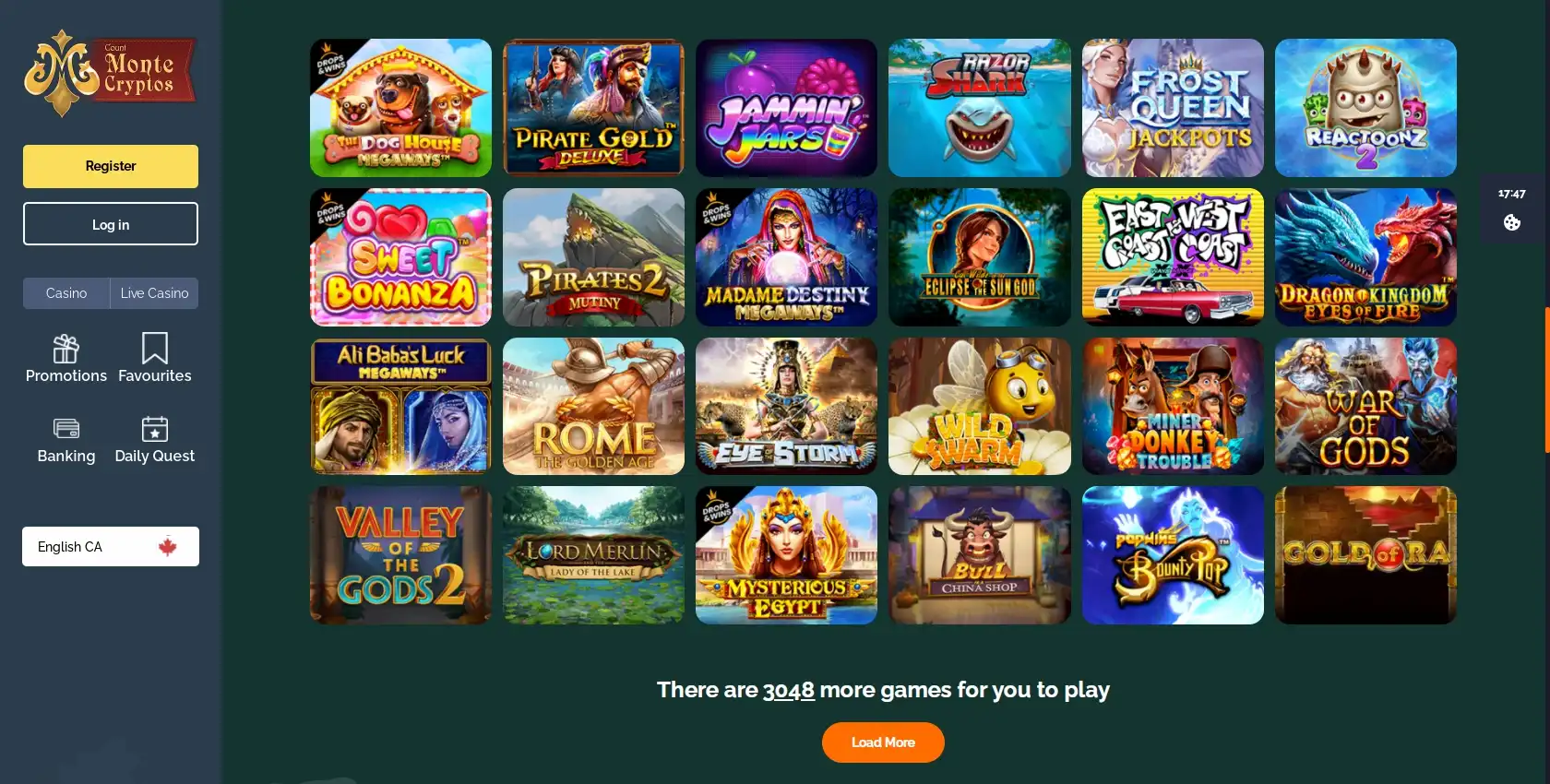
Task: Open the Promotions gift icon
Action: [x=66, y=350]
